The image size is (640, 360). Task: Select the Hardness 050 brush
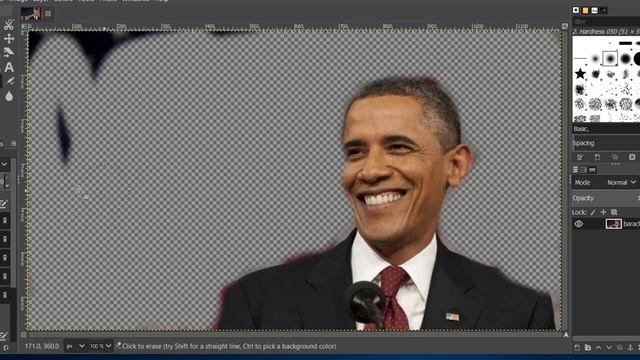click(610, 58)
